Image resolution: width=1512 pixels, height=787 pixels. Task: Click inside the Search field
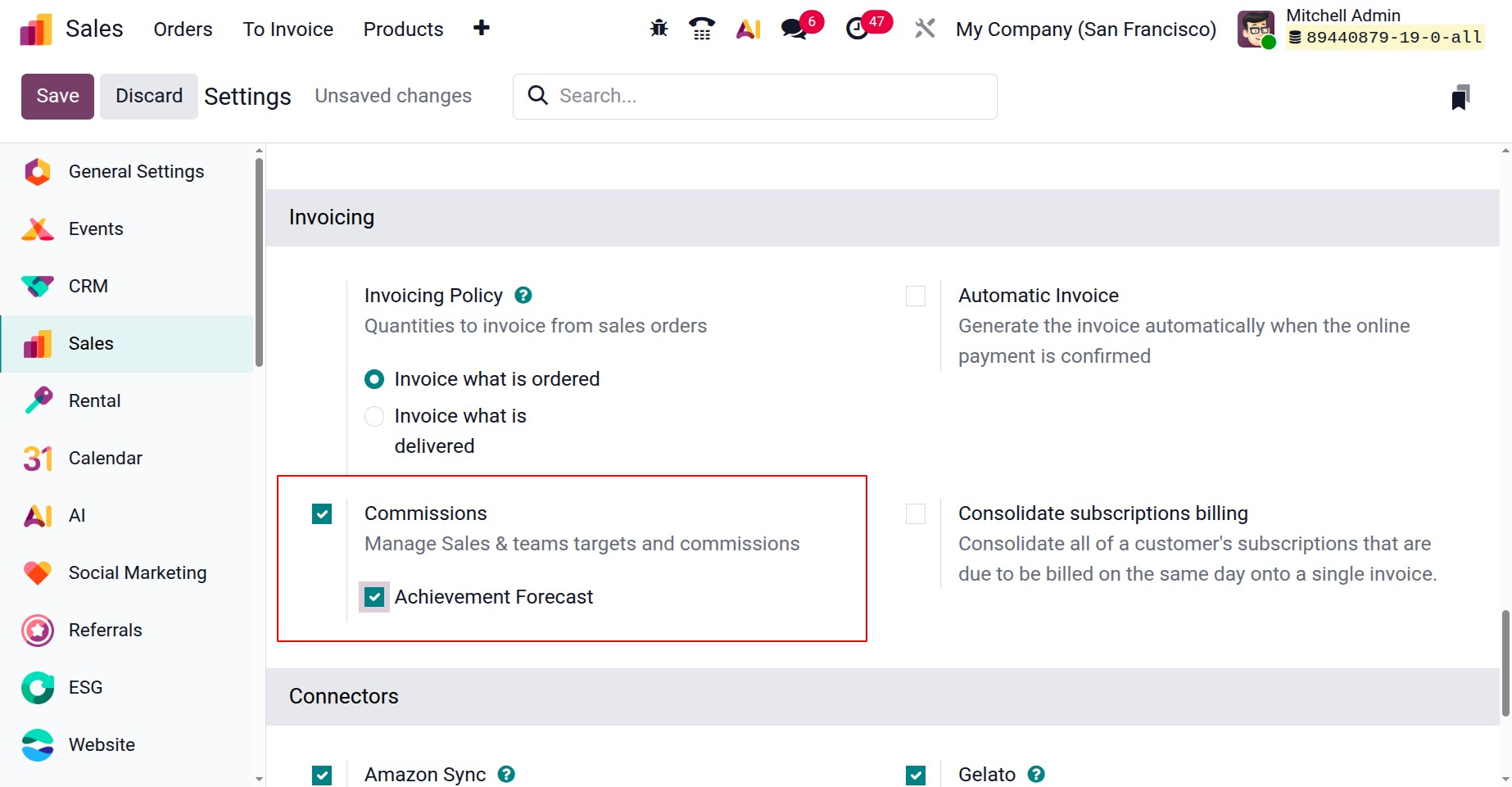[x=754, y=96]
